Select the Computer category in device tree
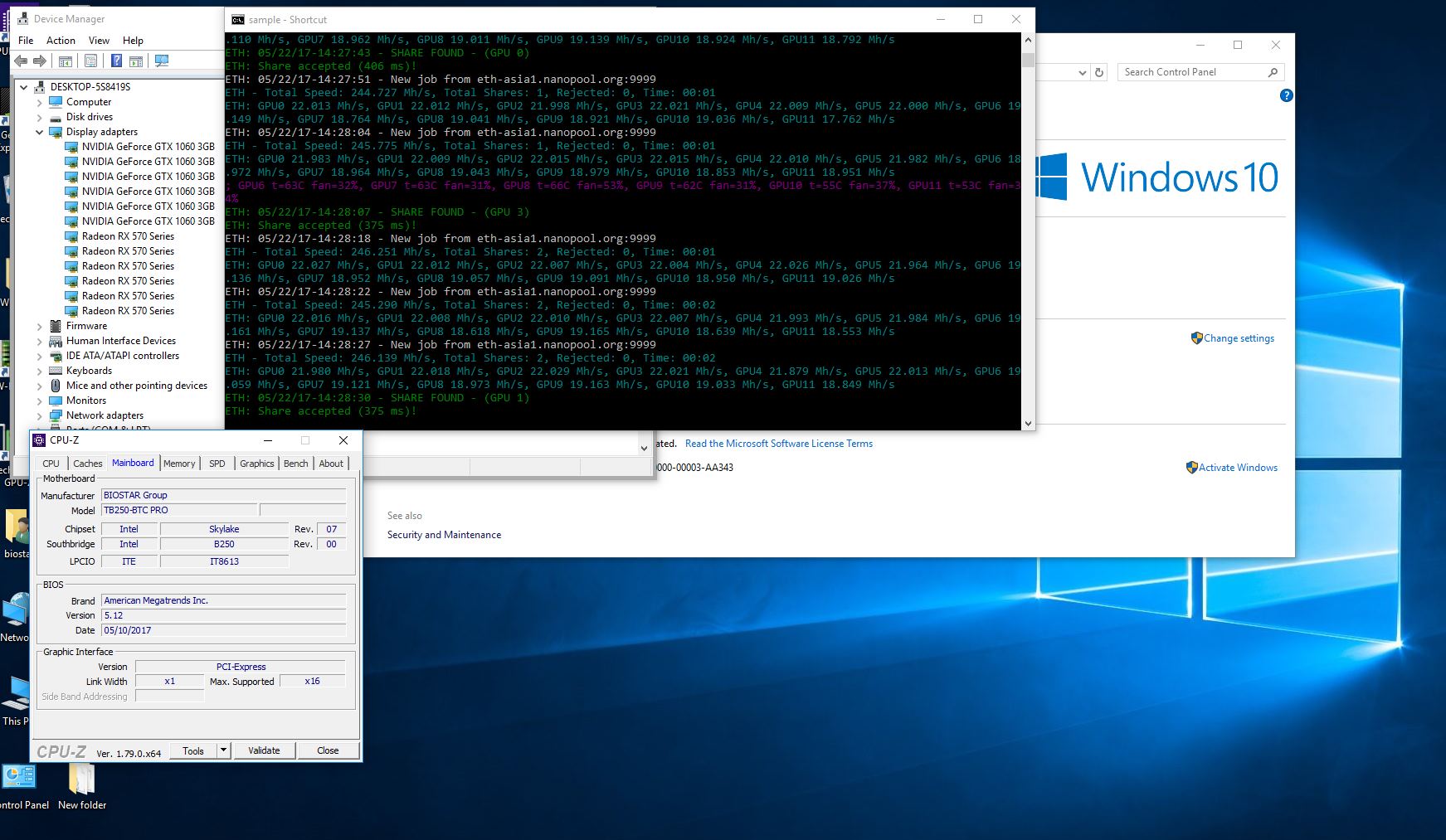 point(89,101)
